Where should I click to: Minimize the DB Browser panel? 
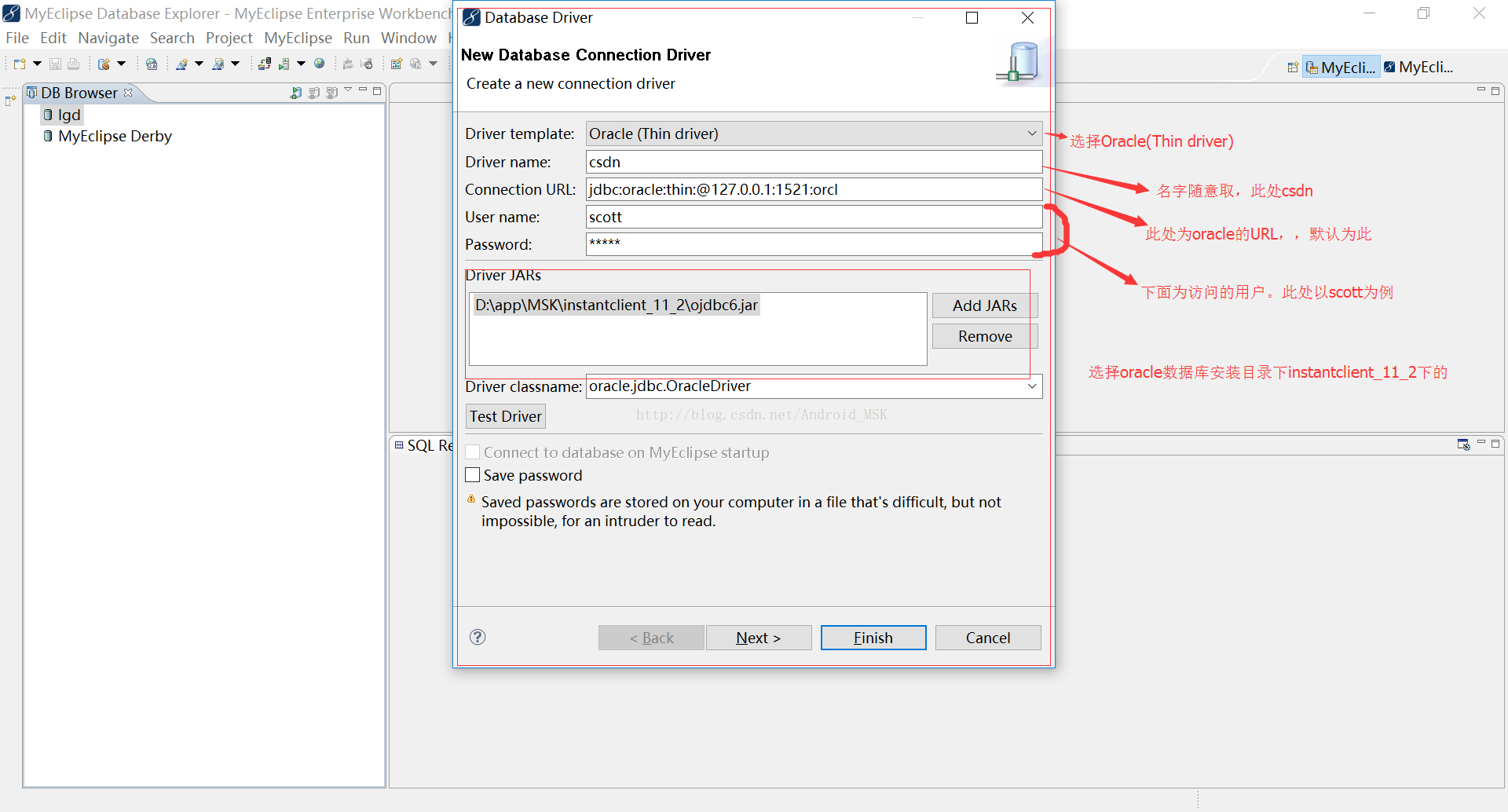tap(363, 90)
